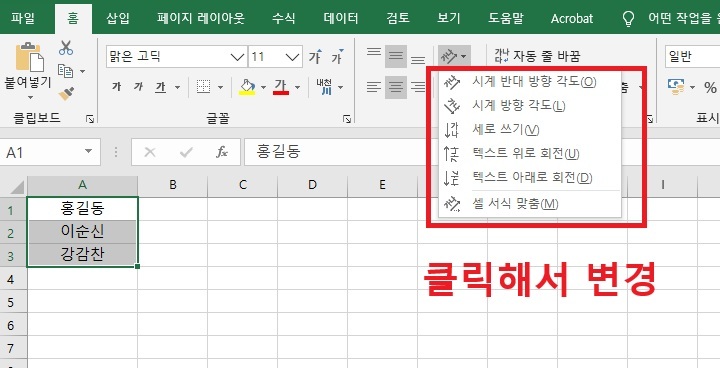Apply the Borders icon

click(x=203, y=86)
